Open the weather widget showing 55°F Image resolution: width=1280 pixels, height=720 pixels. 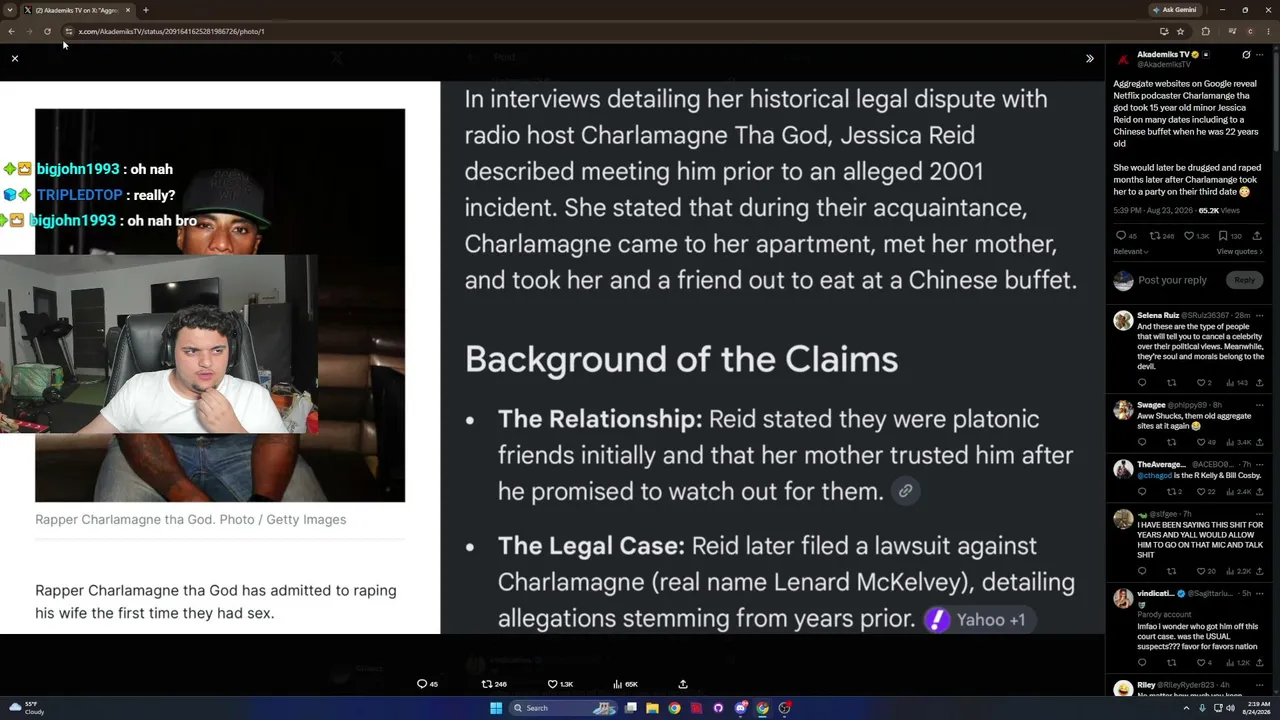click(x=26, y=708)
